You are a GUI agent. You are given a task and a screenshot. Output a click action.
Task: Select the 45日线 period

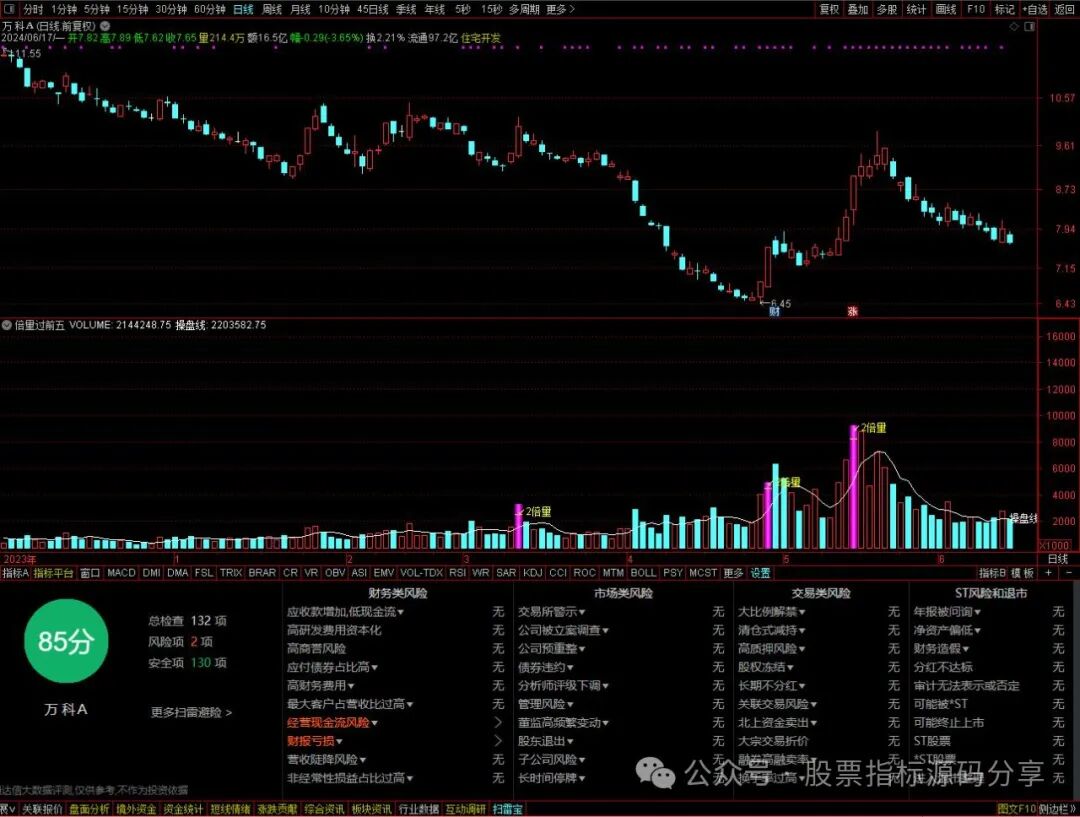click(373, 9)
